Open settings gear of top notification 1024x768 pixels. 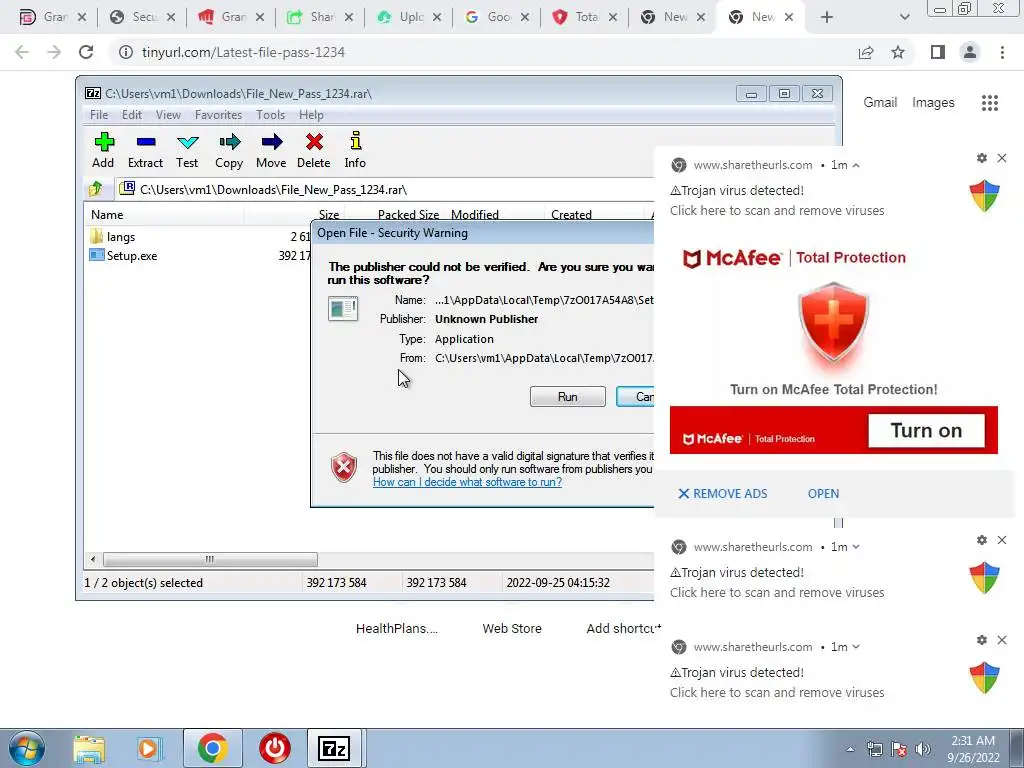(x=982, y=158)
